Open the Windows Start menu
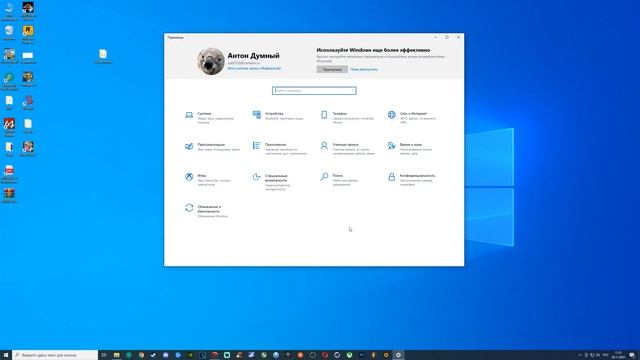Viewport: 640px width, 360px height. 6,355
